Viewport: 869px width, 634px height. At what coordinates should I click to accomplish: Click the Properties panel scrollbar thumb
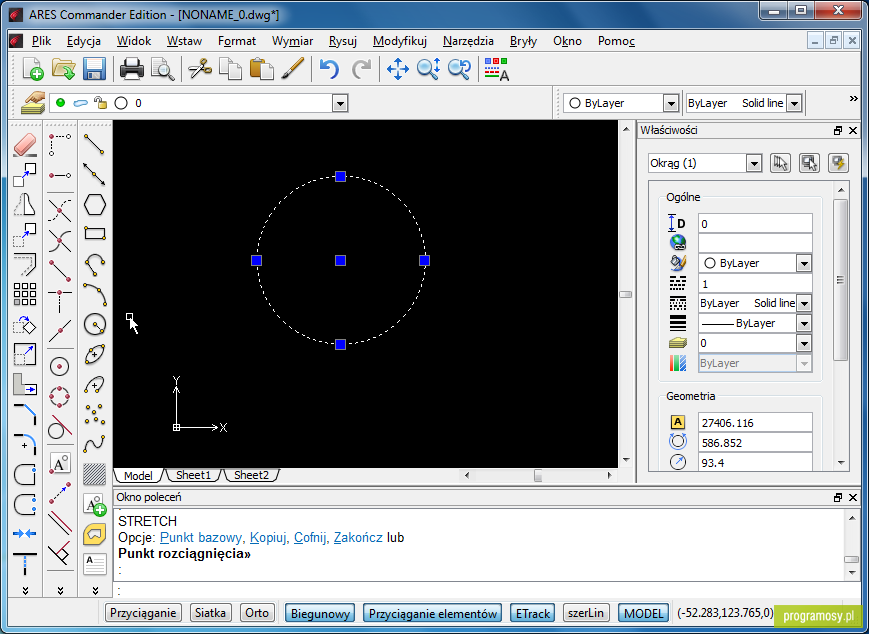click(x=840, y=280)
